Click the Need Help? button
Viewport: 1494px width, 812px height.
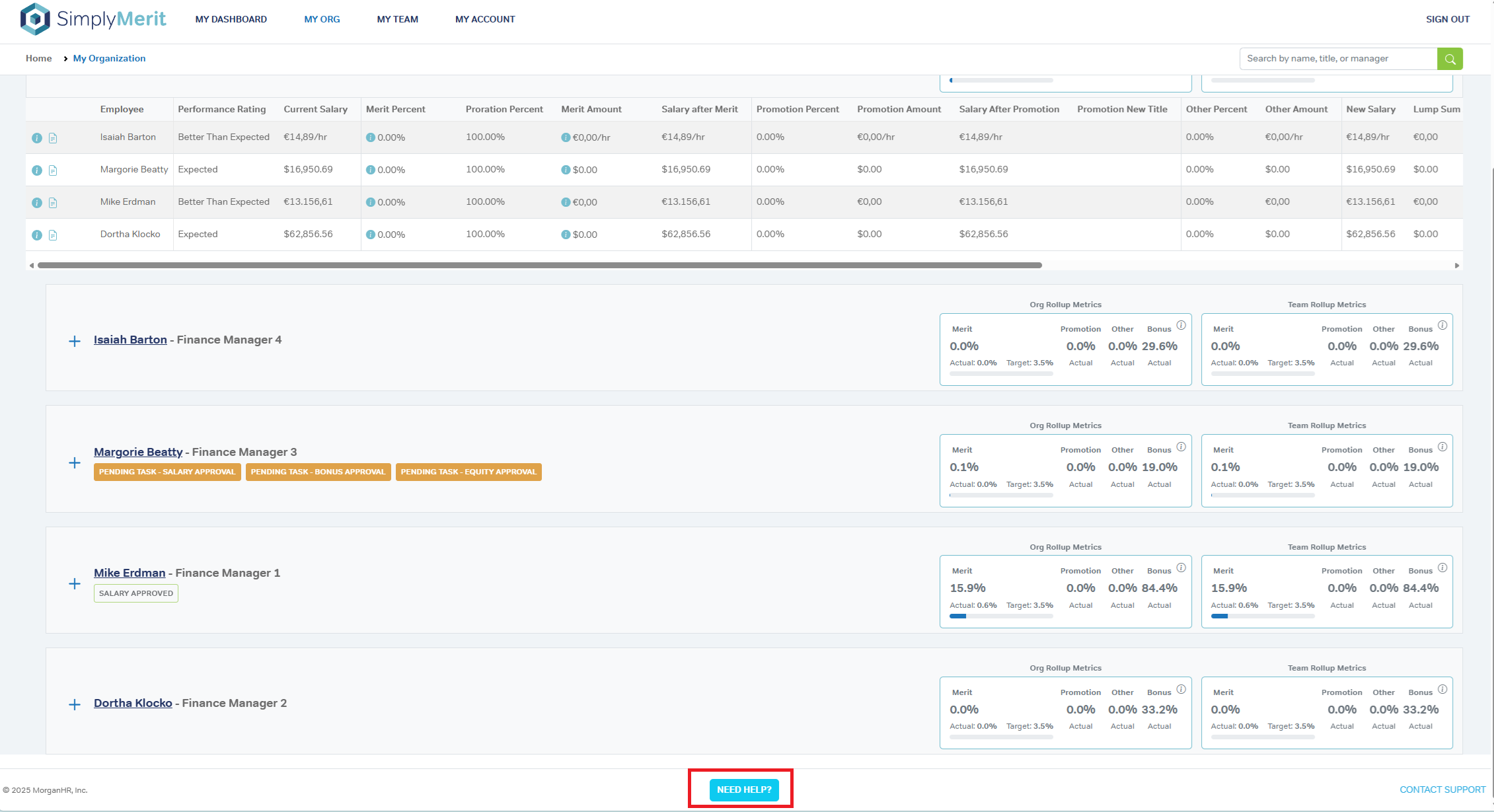[744, 790]
